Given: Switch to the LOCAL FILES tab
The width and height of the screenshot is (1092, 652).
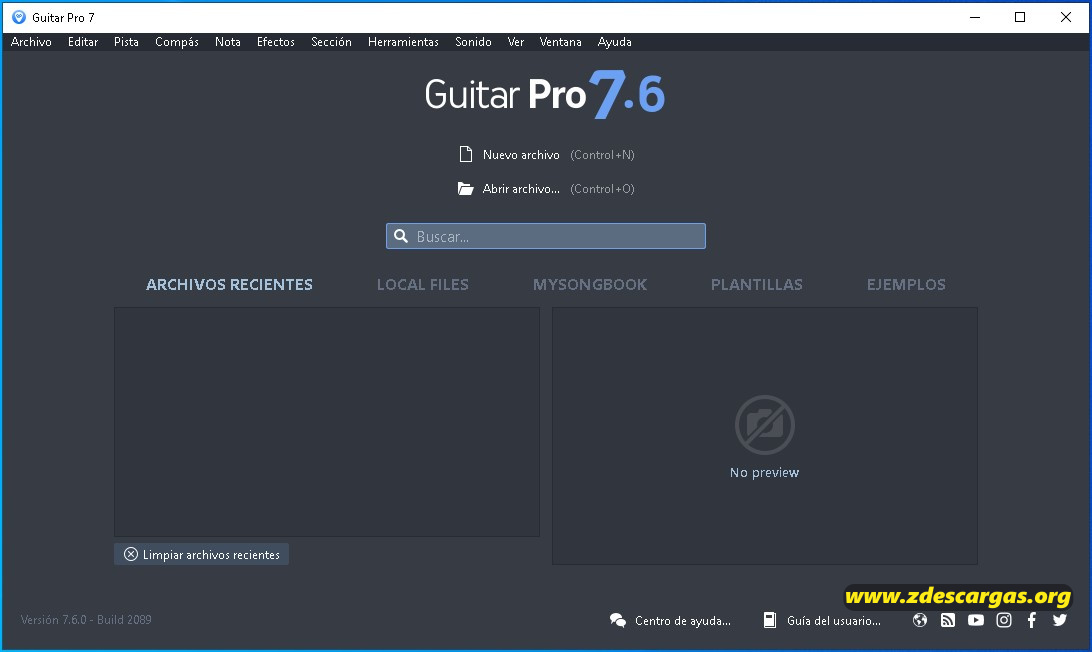Looking at the screenshot, I should pos(423,284).
